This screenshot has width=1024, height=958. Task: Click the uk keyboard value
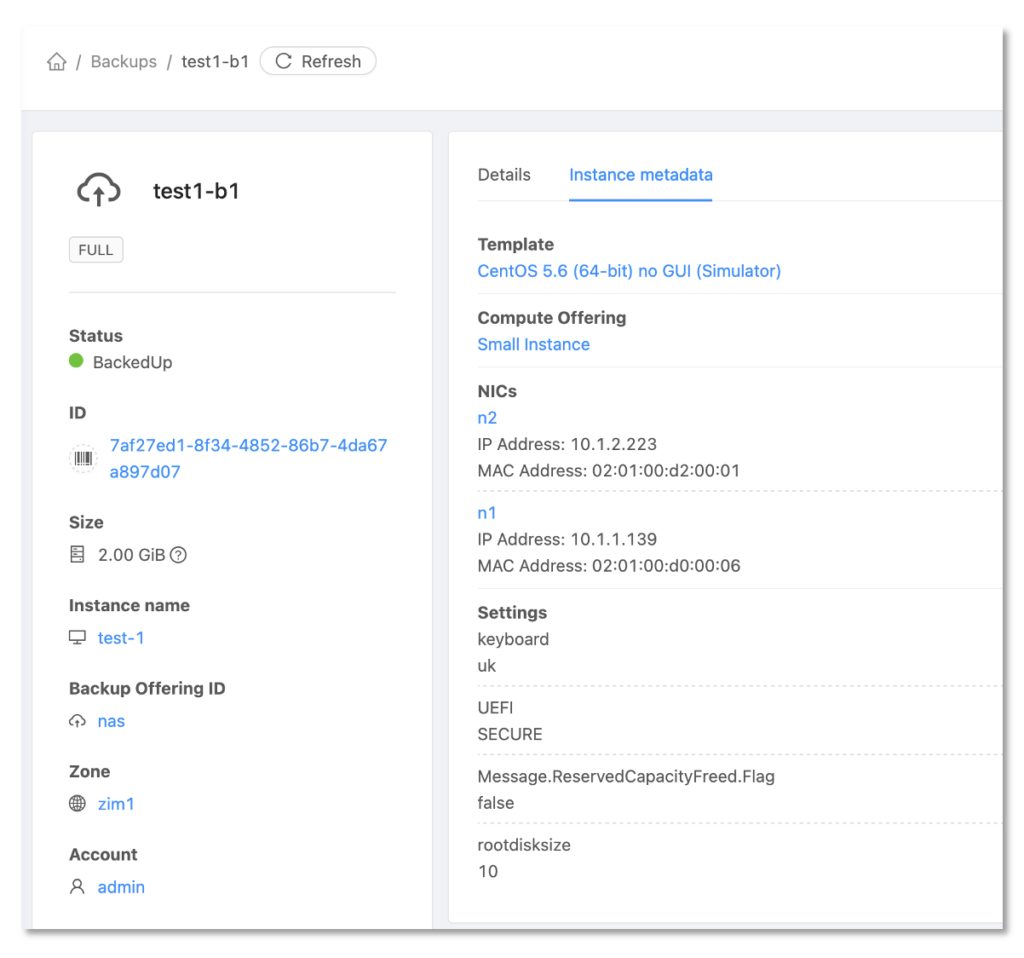pyautogui.click(x=487, y=666)
